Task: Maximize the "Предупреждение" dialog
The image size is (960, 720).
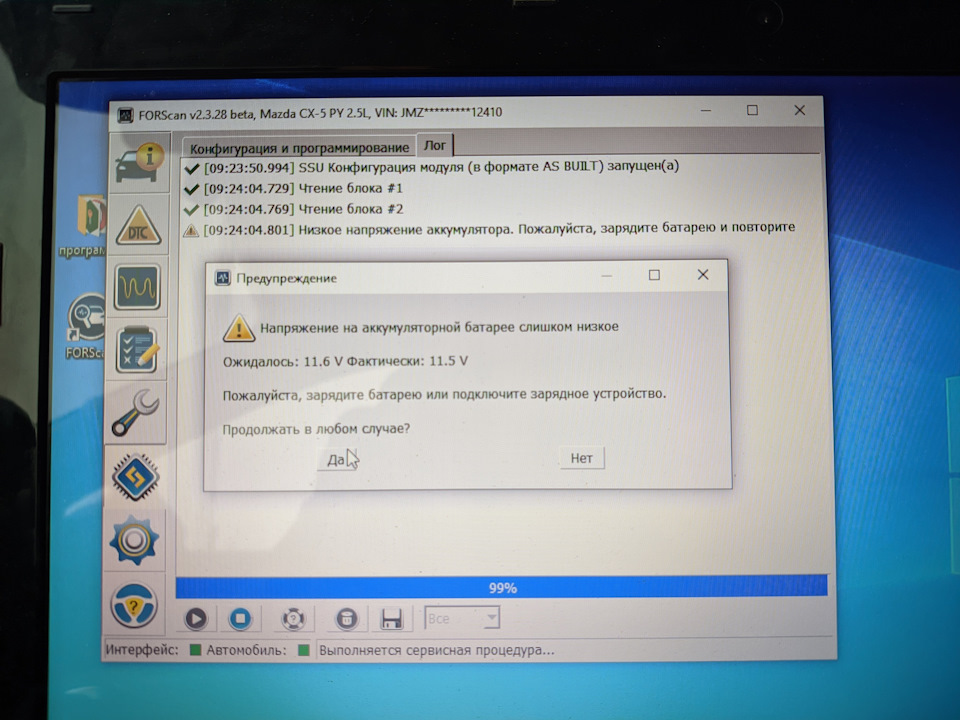Action: 654,276
